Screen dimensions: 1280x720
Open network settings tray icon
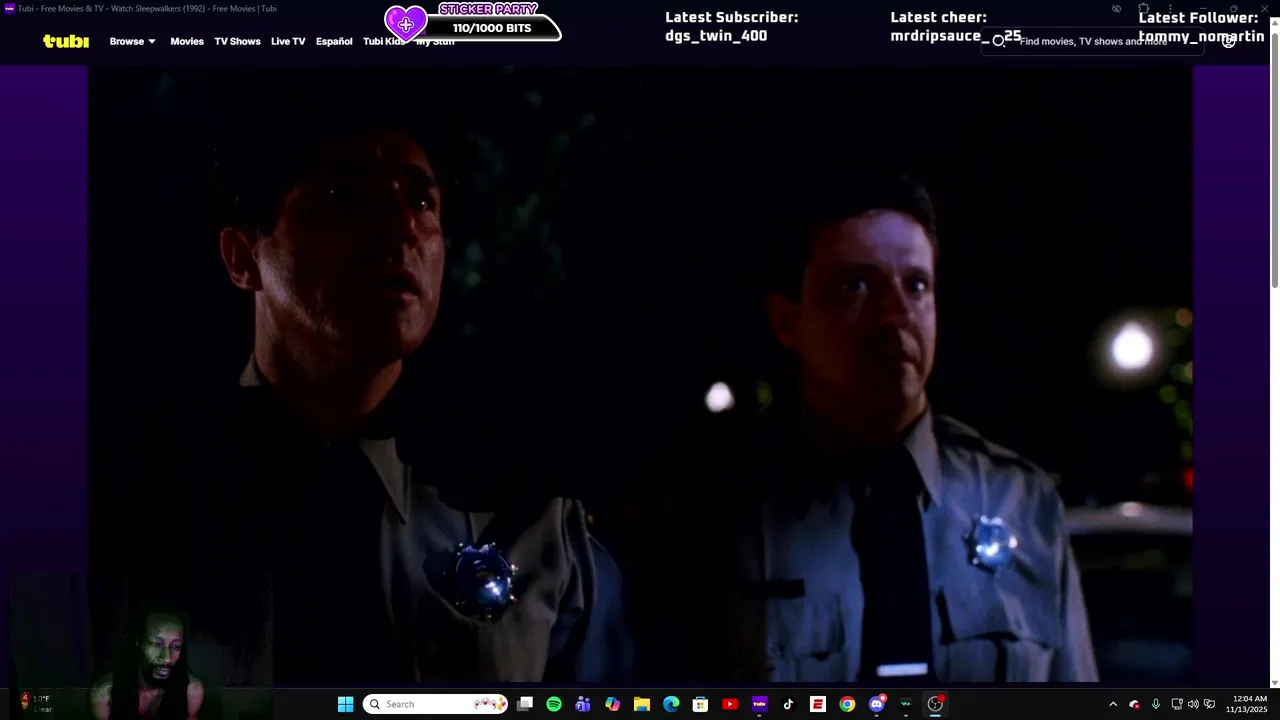click(1177, 704)
